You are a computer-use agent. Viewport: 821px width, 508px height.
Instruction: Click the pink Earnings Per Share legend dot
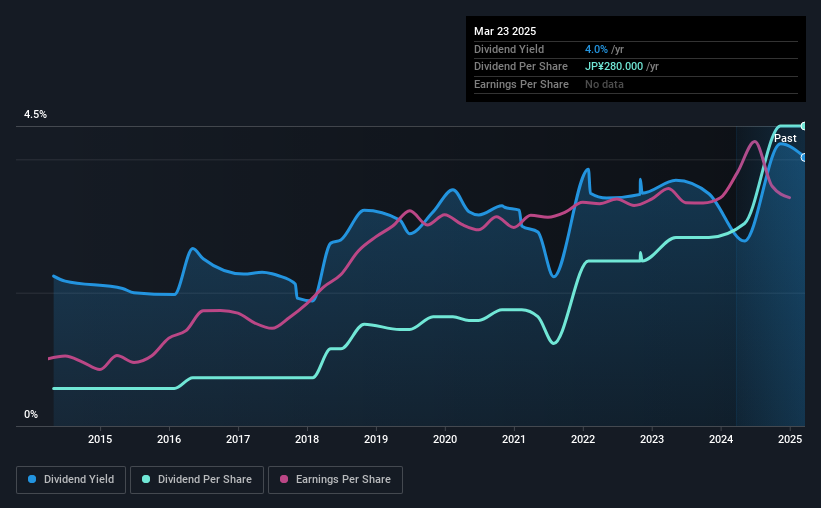click(x=284, y=479)
